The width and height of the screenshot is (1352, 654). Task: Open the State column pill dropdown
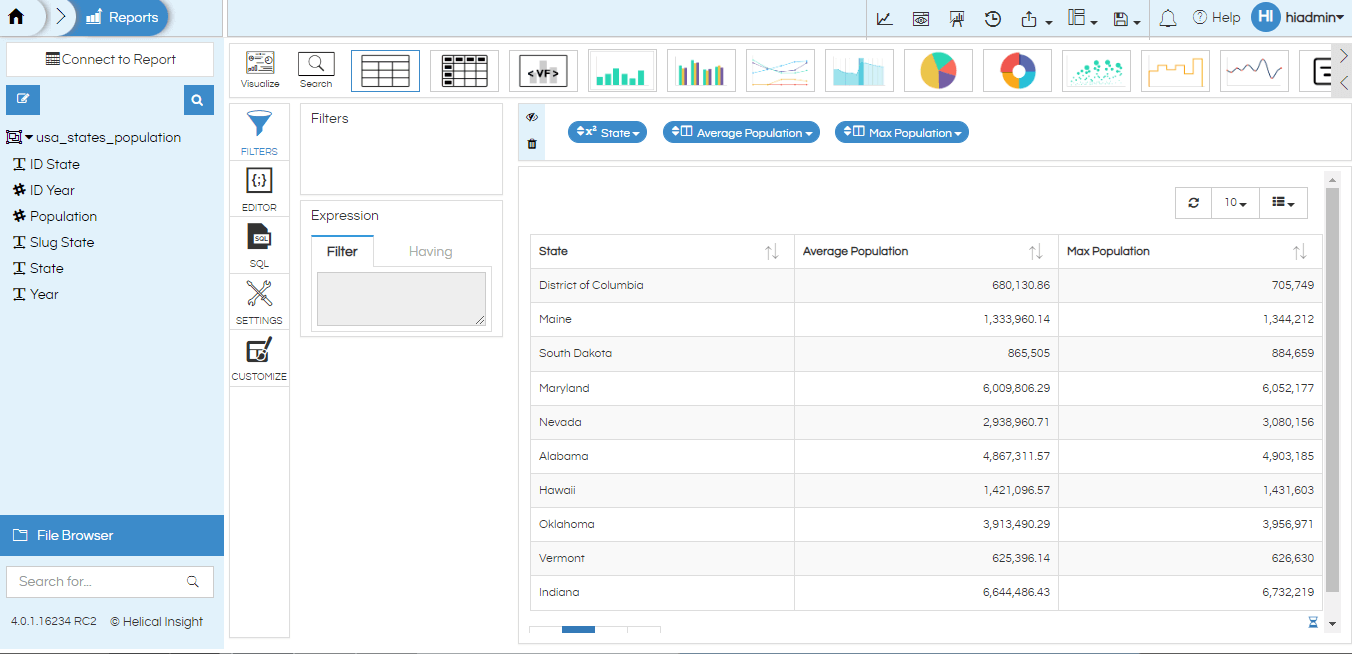pos(608,132)
